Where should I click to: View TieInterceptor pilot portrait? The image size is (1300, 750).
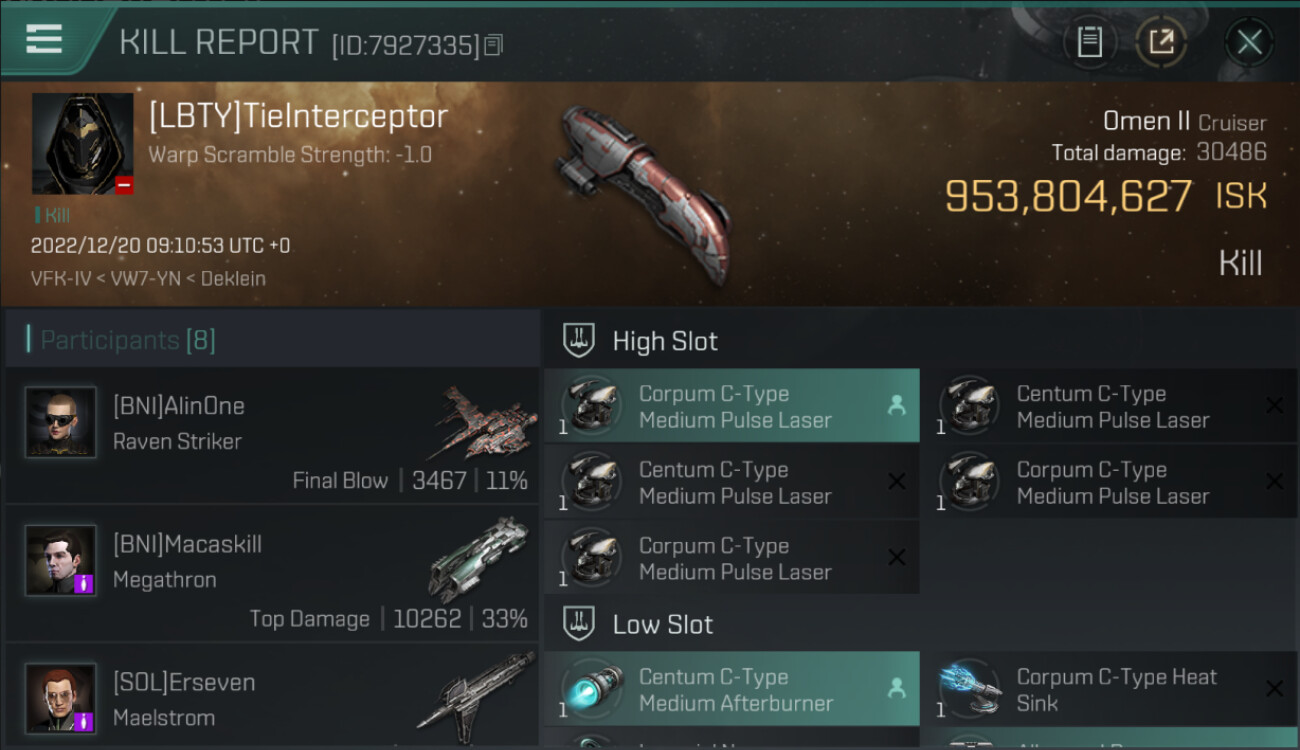click(x=83, y=144)
